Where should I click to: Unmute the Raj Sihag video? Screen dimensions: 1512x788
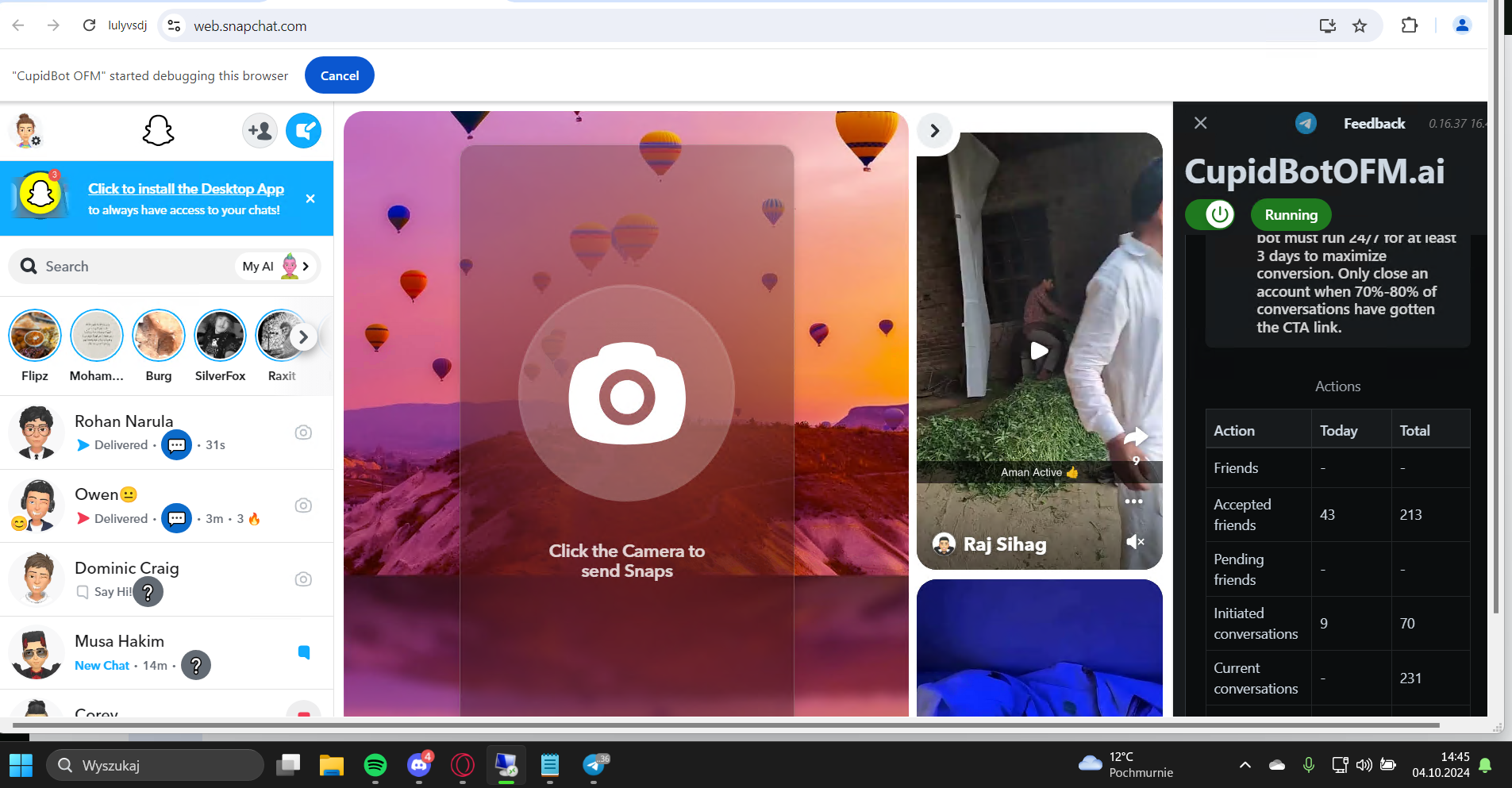point(1135,542)
